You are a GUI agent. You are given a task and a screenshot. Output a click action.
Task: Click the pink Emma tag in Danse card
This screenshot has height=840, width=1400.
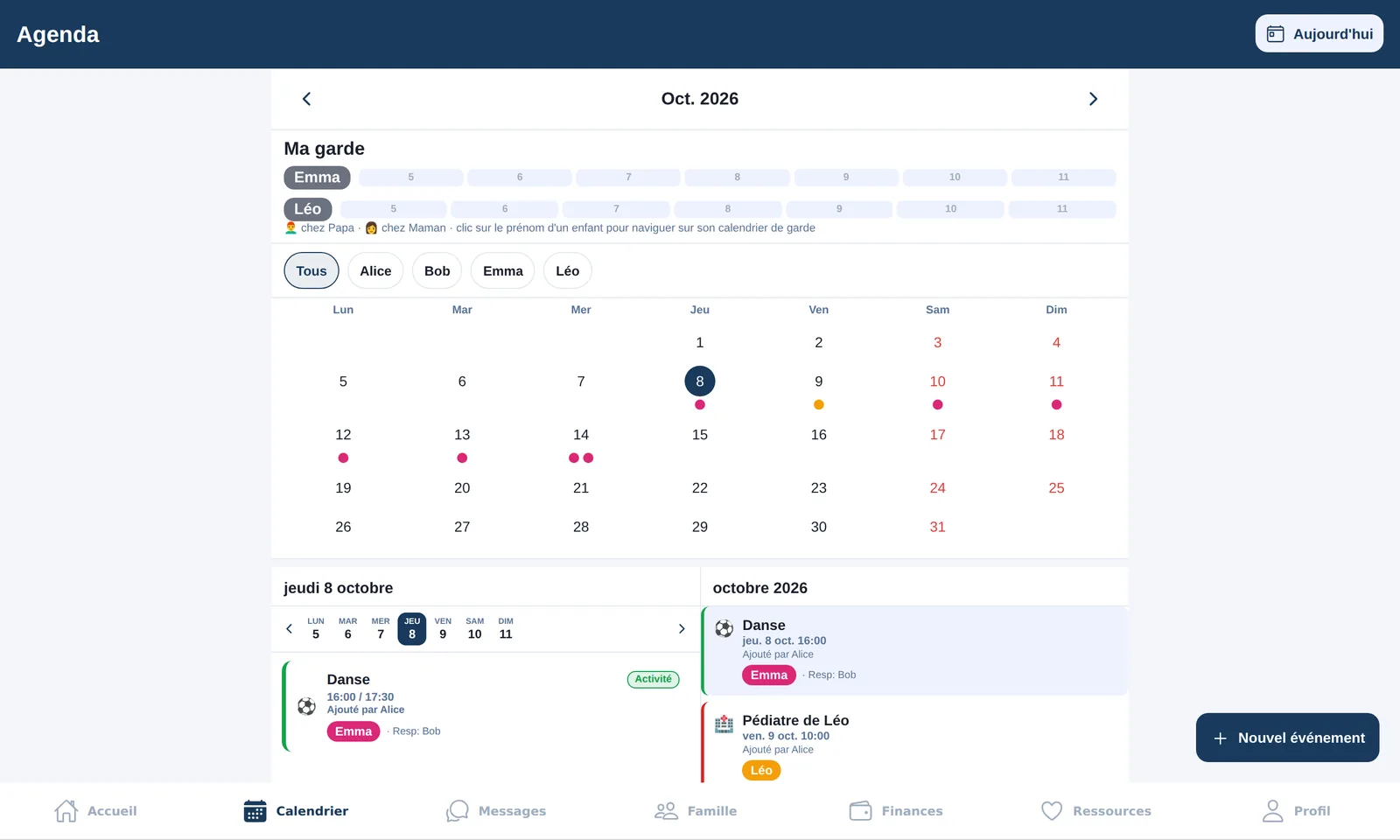pos(353,731)
